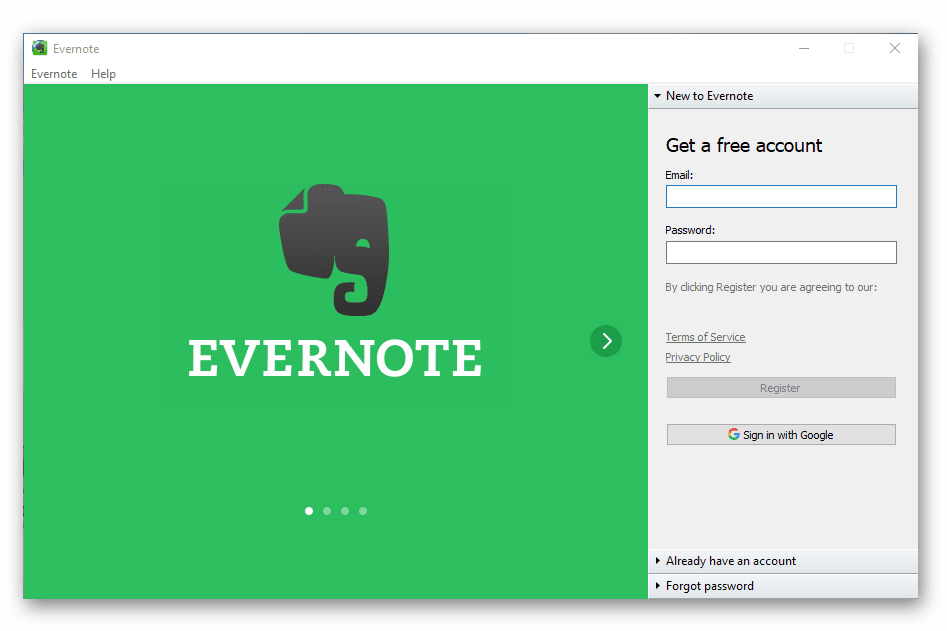Minimize the Evernote window
This screenshot has width=947, height=631.
click(804, 48)
